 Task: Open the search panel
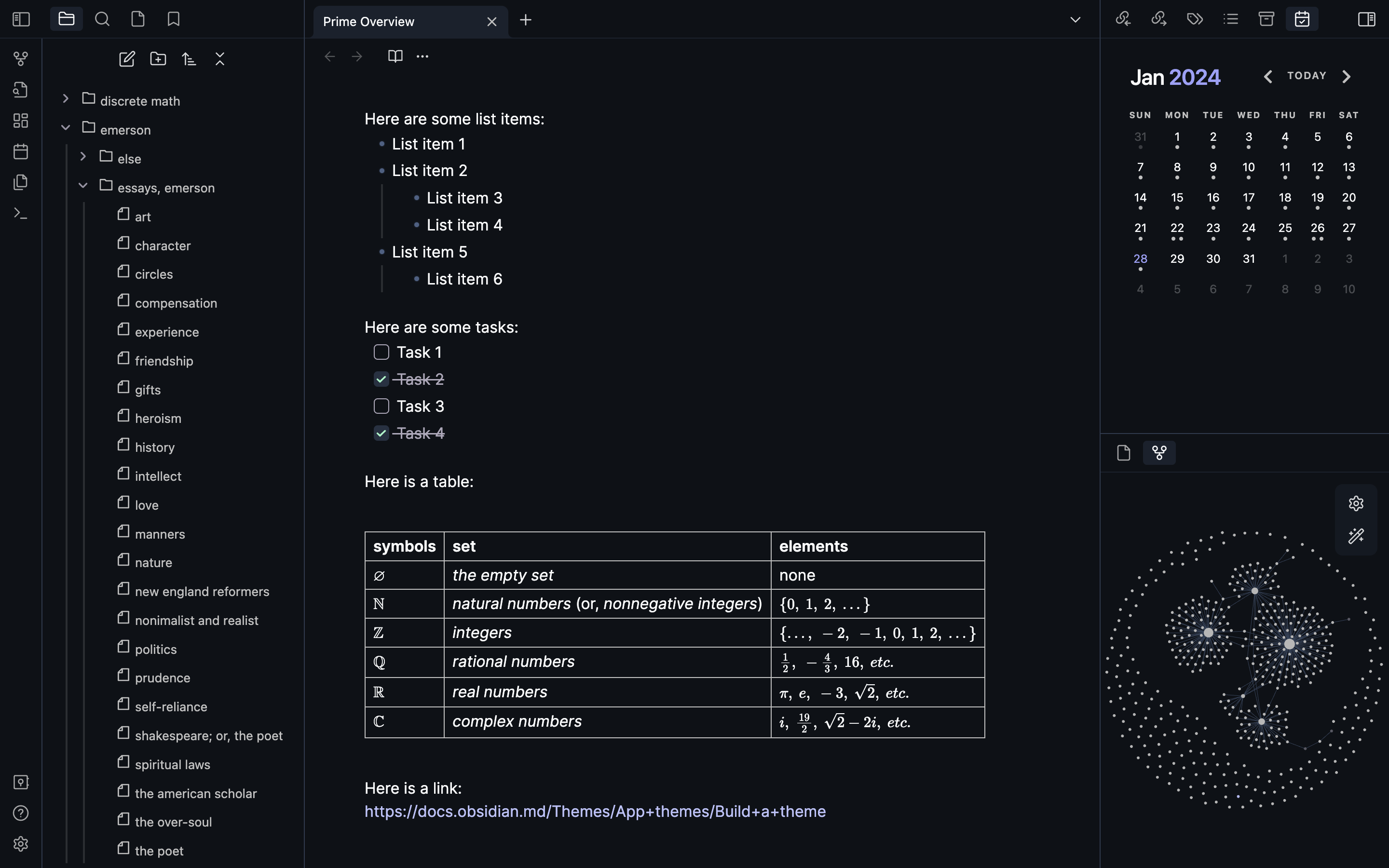point(102,19)
